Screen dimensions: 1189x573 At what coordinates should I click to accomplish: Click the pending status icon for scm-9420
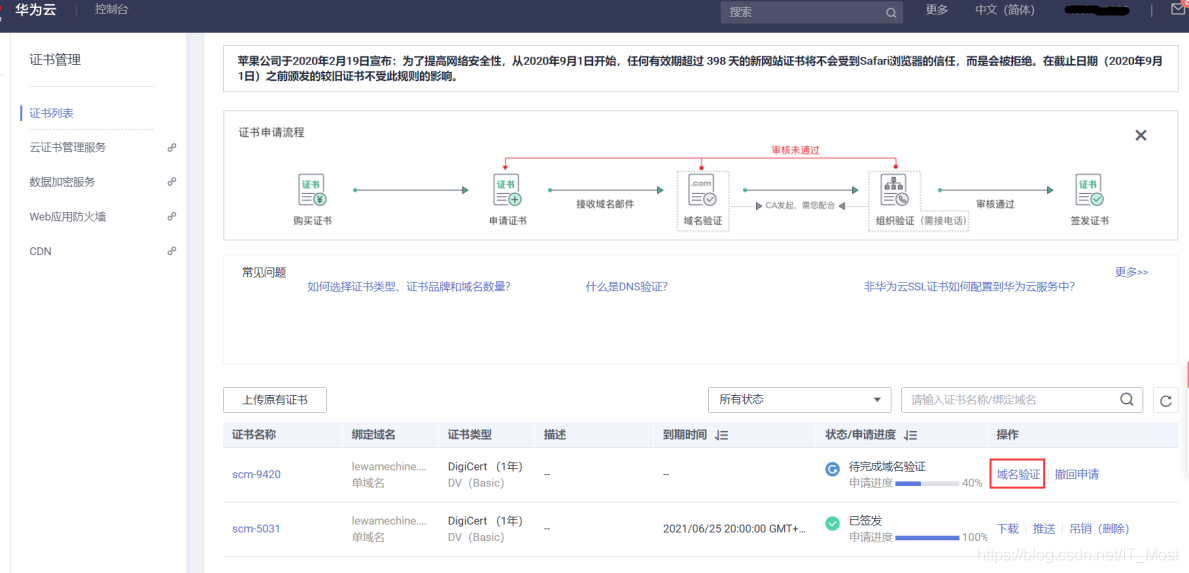[832, 469]
